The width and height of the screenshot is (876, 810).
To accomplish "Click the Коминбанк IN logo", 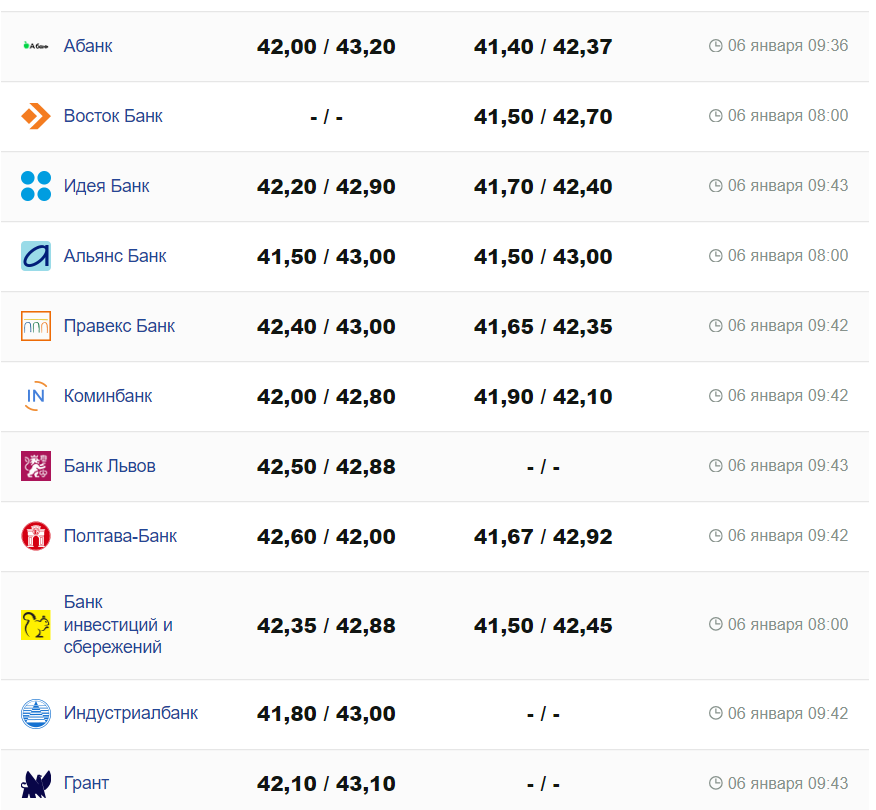I will point(36,396).
